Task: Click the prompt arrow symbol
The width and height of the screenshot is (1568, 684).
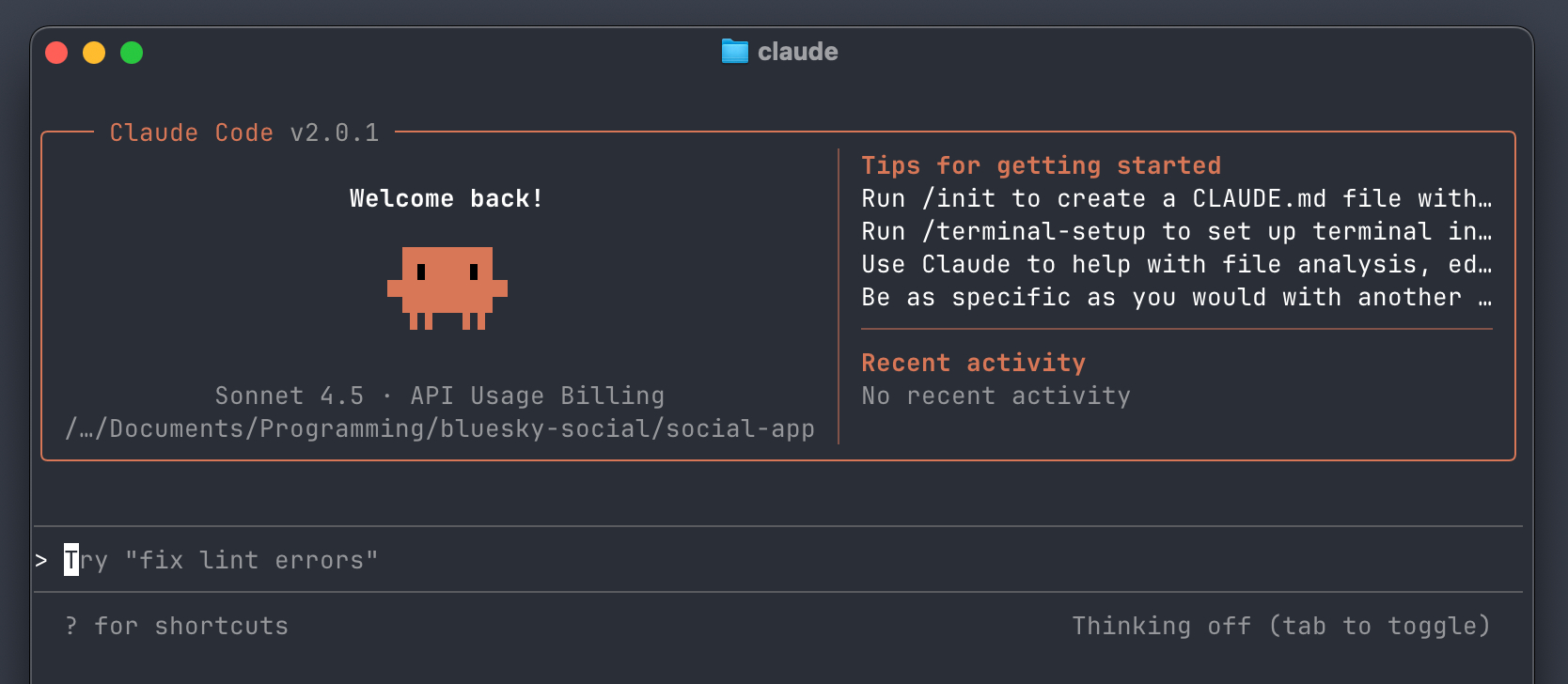Action: coord(41,561)
